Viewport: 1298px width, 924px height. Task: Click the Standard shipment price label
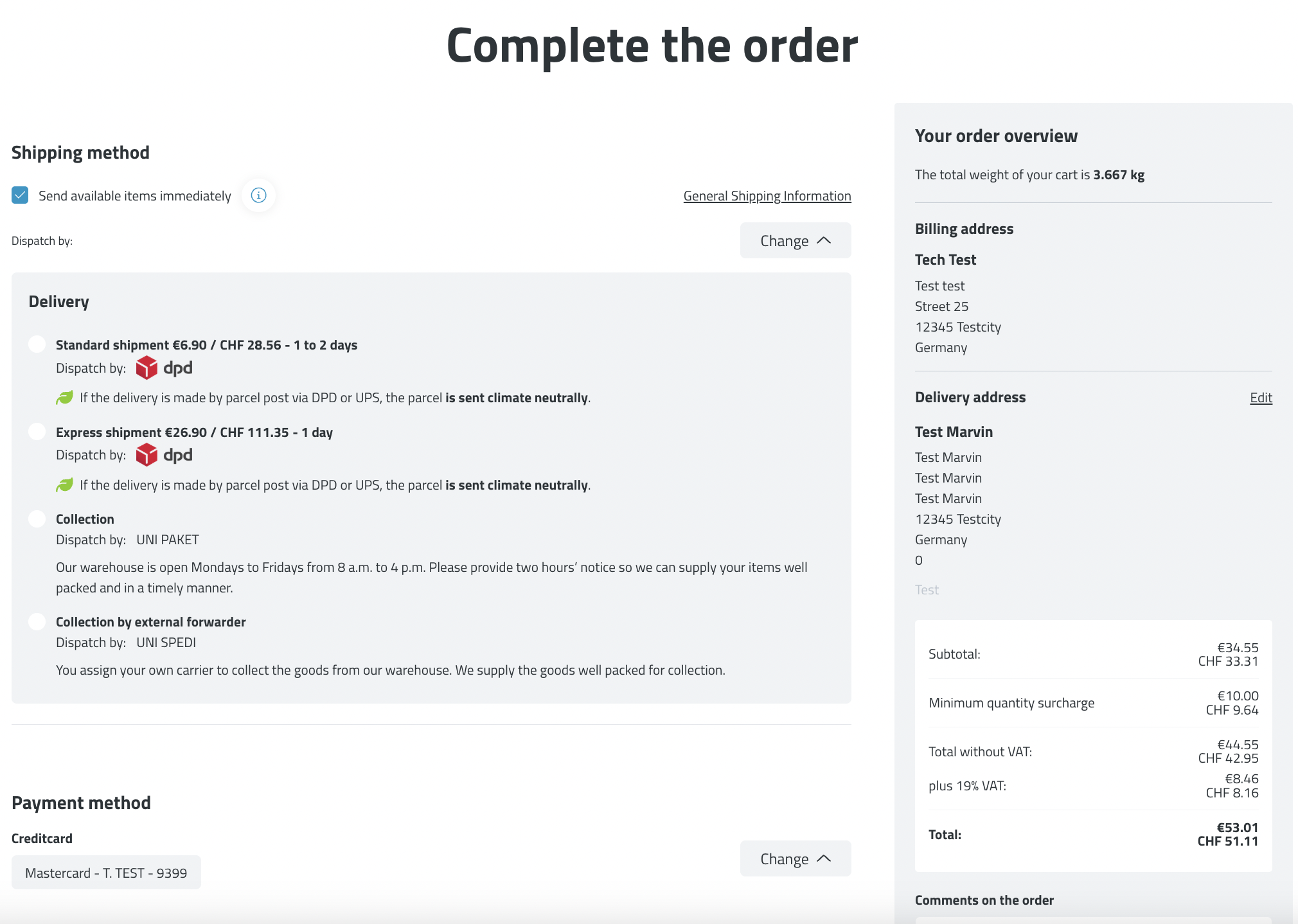(x=206, y=345)
